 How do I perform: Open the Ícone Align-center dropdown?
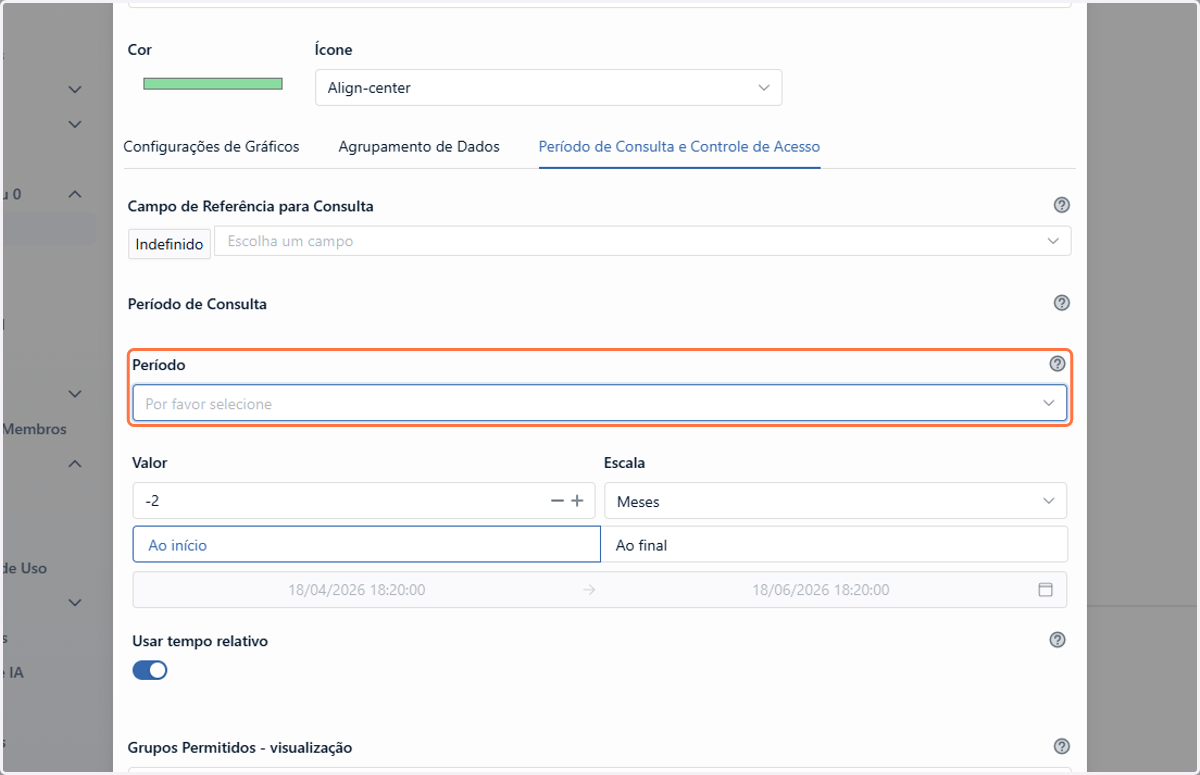[x=548, y=88]
